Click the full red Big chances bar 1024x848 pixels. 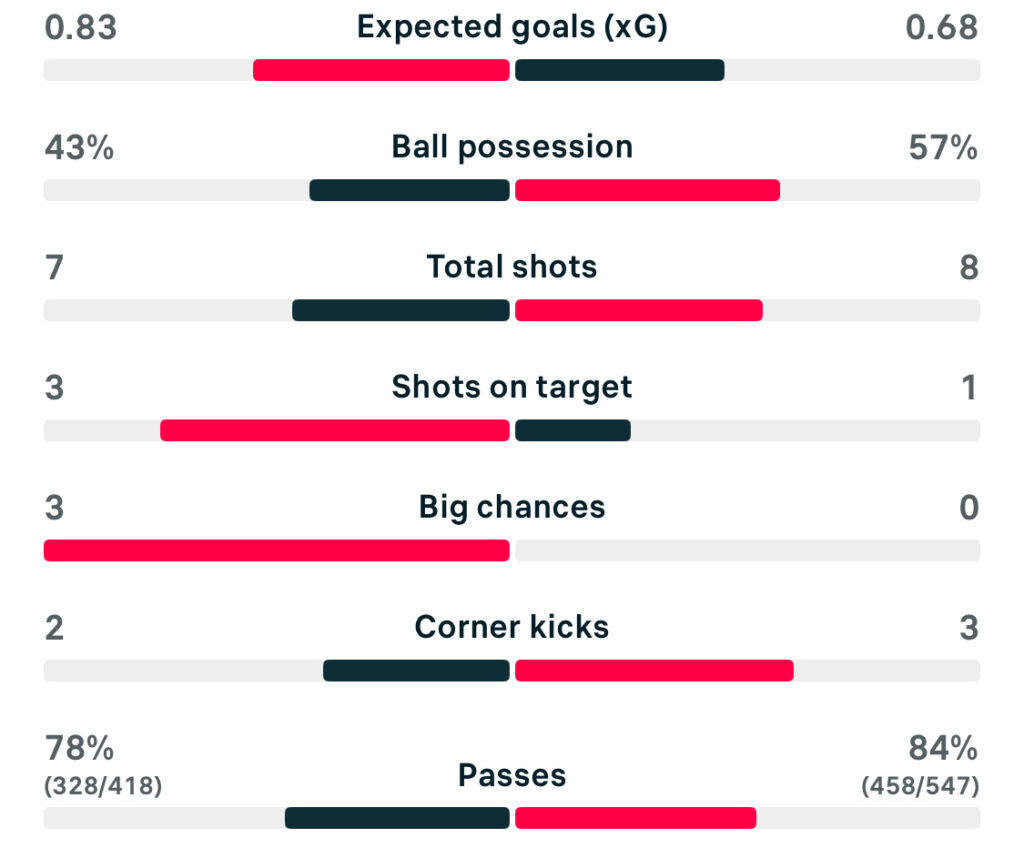coord(276,550)
